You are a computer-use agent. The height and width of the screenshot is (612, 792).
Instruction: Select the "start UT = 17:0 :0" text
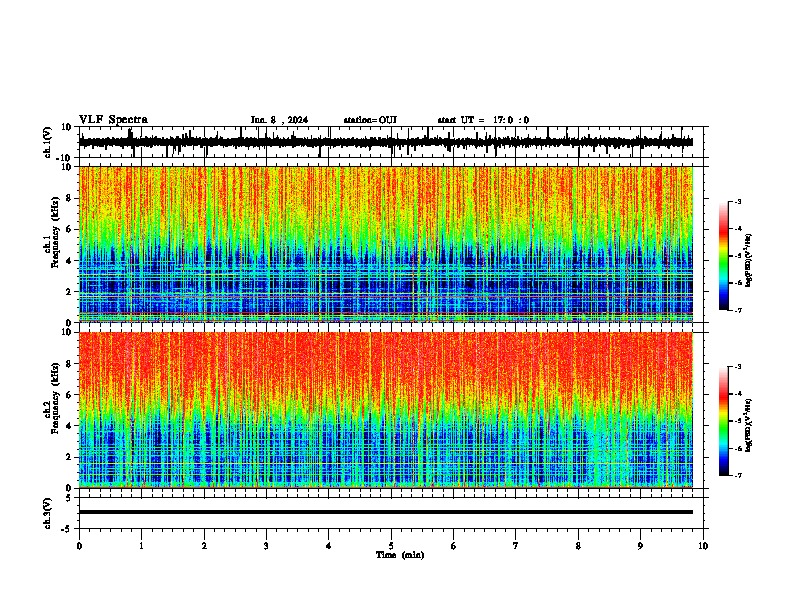(483, 120)
